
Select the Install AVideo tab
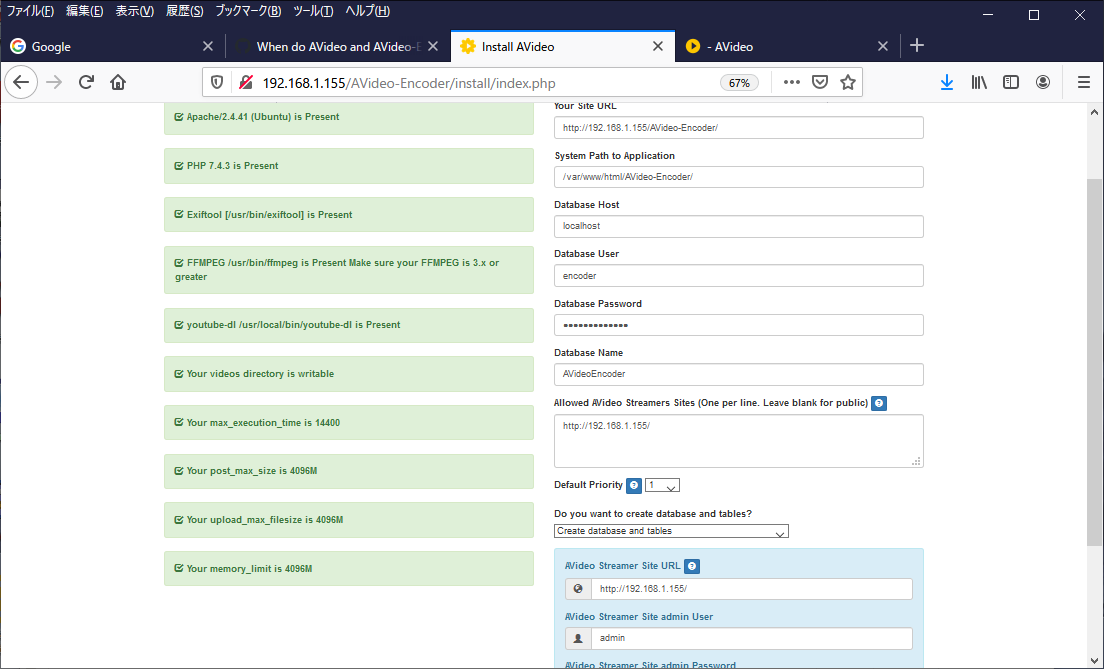(563, 46)
